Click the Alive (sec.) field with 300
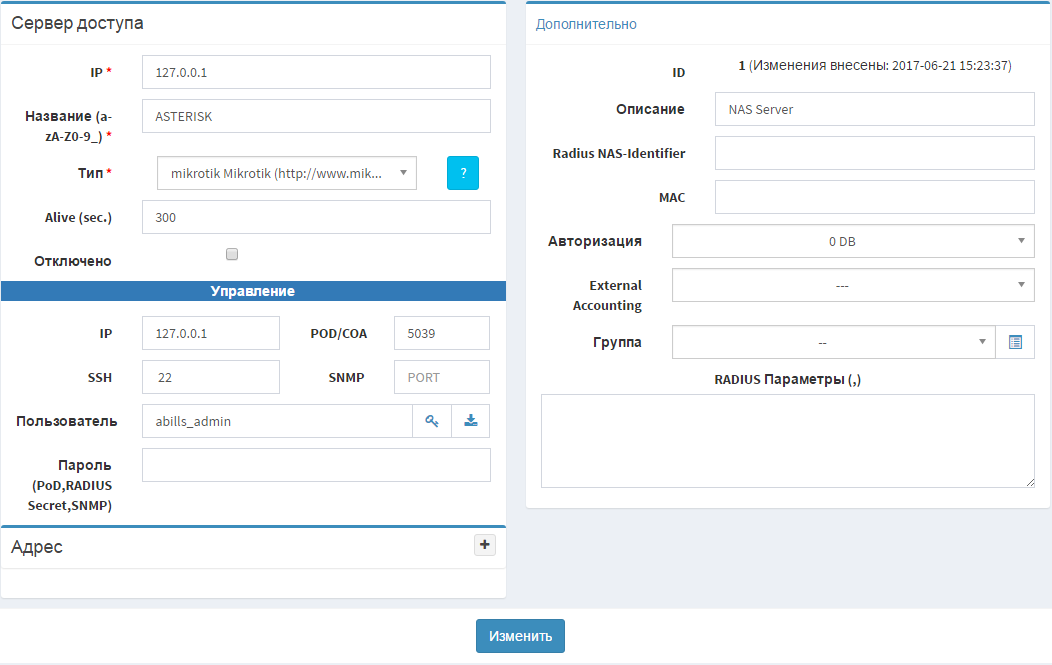The width and height of the screenshot is (1052, 665). coord(316,217)
